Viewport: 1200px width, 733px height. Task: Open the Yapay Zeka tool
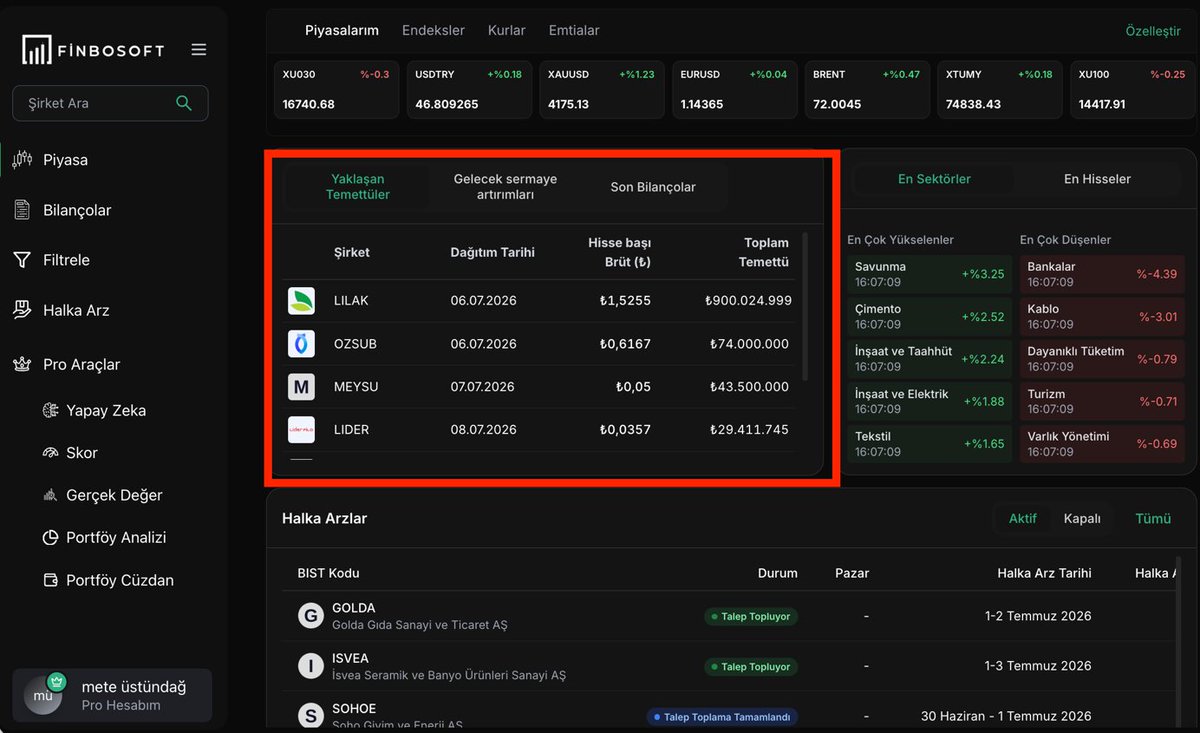pyautogui.click(x=106, y=410)
